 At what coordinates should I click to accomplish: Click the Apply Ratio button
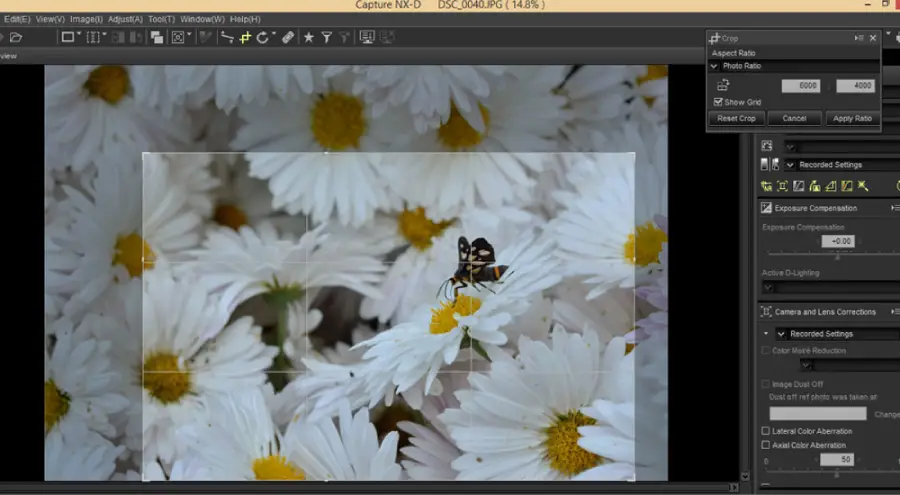click(852, 118)
